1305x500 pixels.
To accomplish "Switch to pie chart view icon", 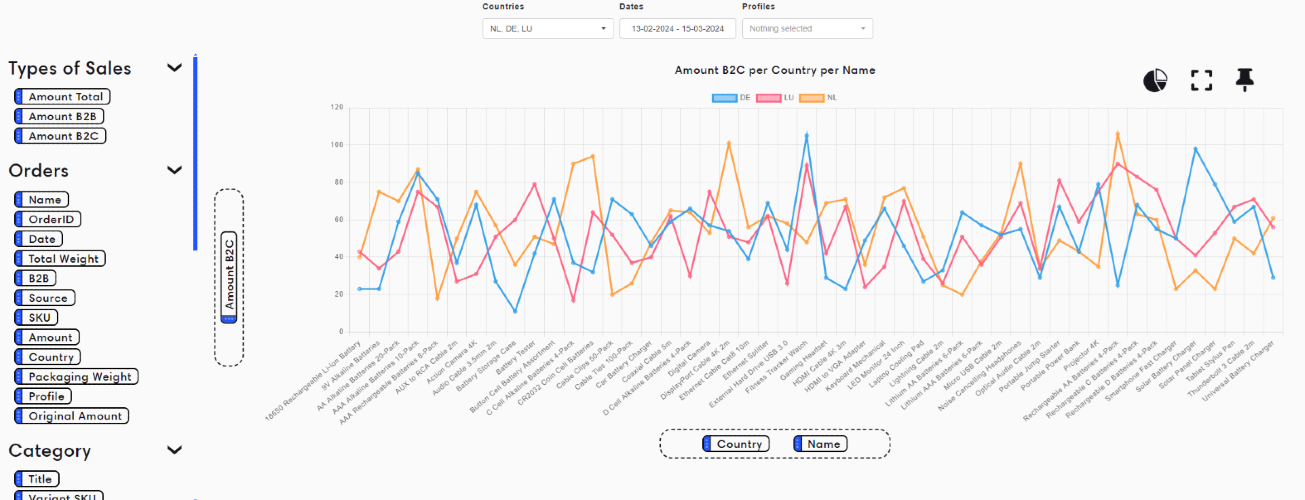I will [1157, 80].
